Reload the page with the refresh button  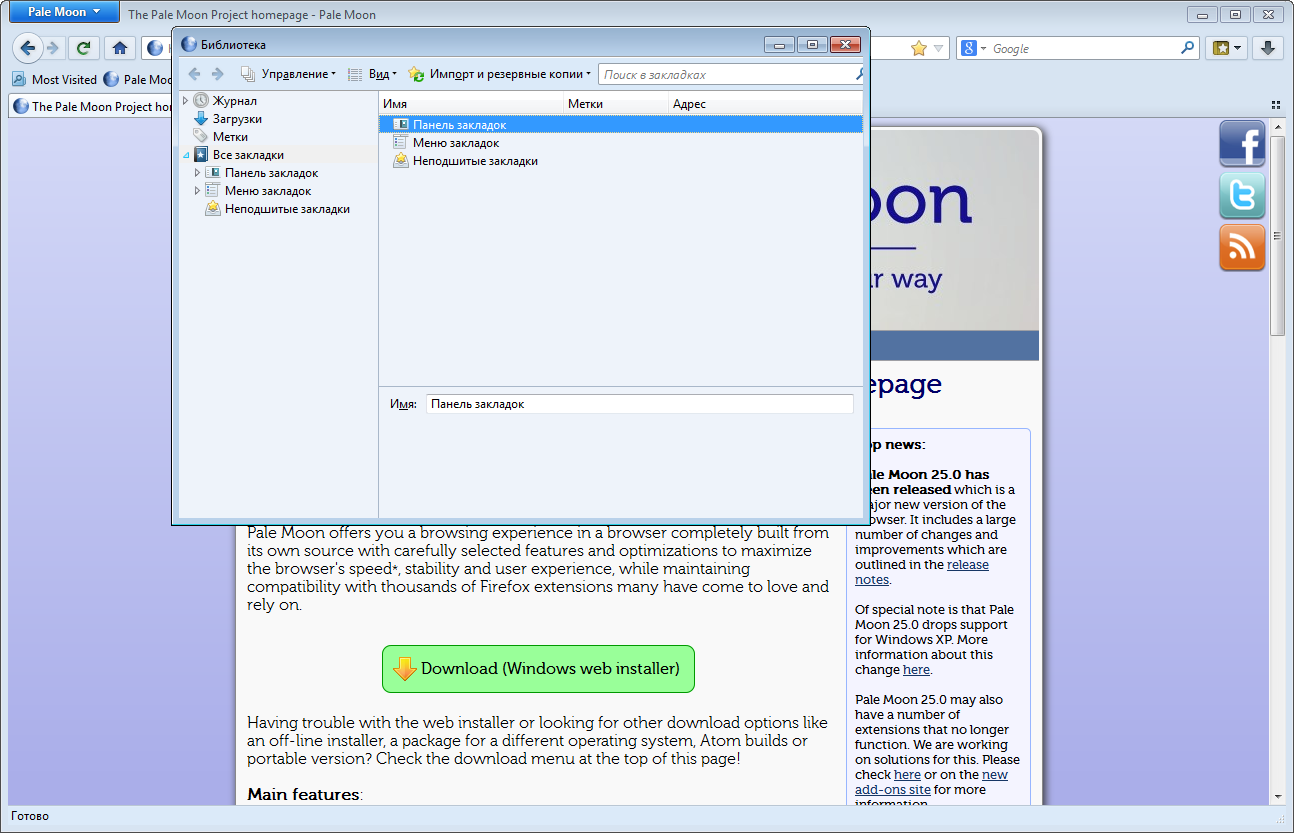coord(84,48)
